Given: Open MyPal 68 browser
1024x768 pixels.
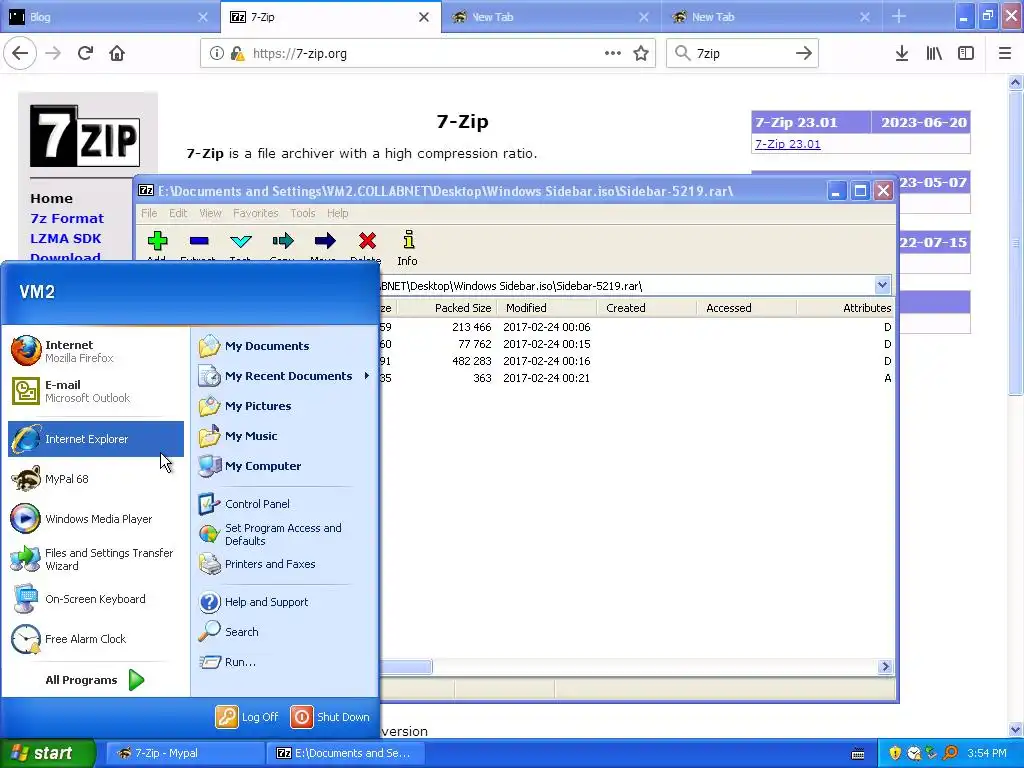Looking at the screenshot, I should click(95, 479).
